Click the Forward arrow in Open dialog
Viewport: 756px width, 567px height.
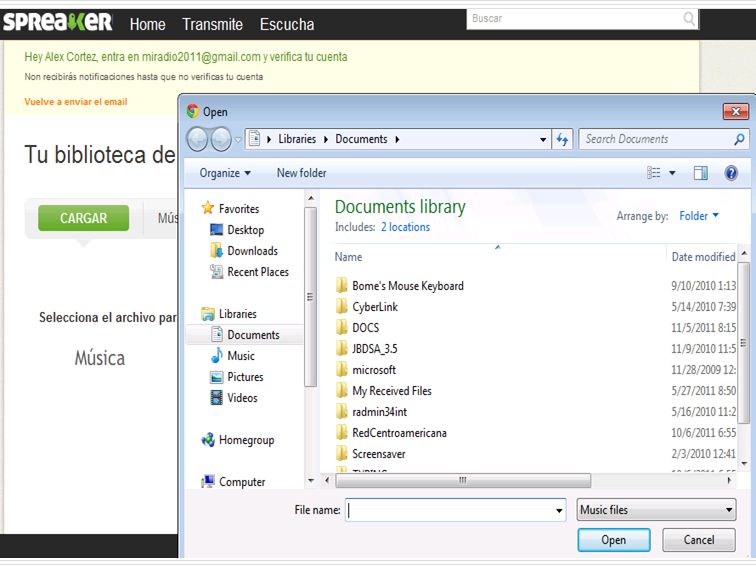pos(221,139)
